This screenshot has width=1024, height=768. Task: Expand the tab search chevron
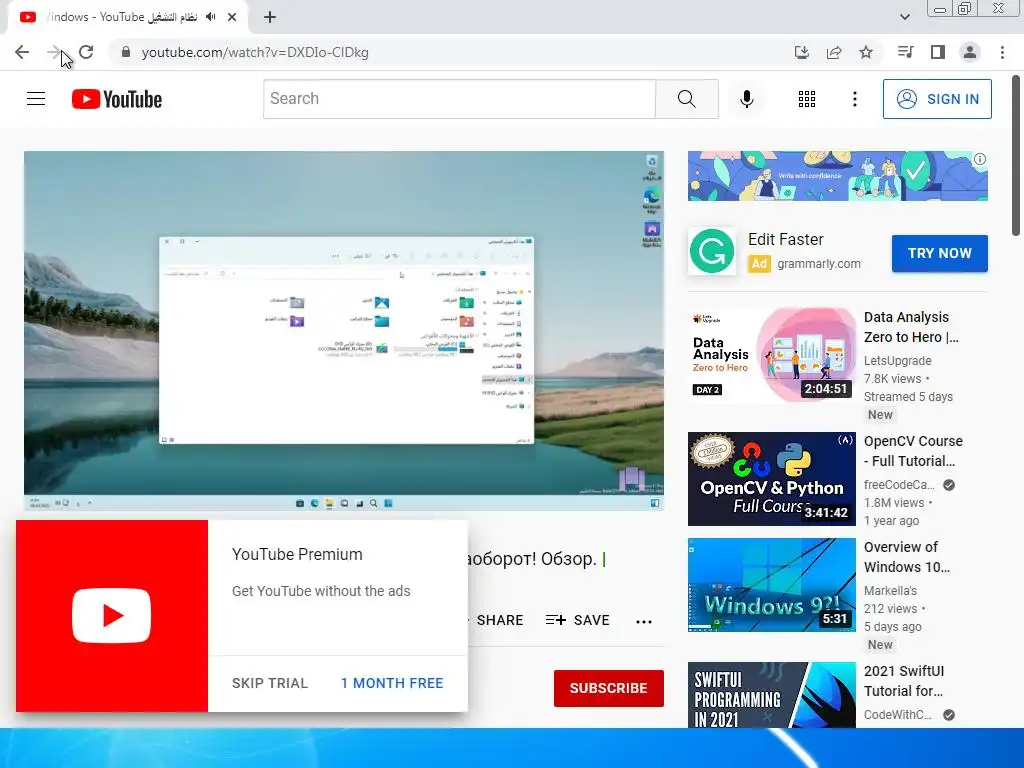[x=904, y=17]
